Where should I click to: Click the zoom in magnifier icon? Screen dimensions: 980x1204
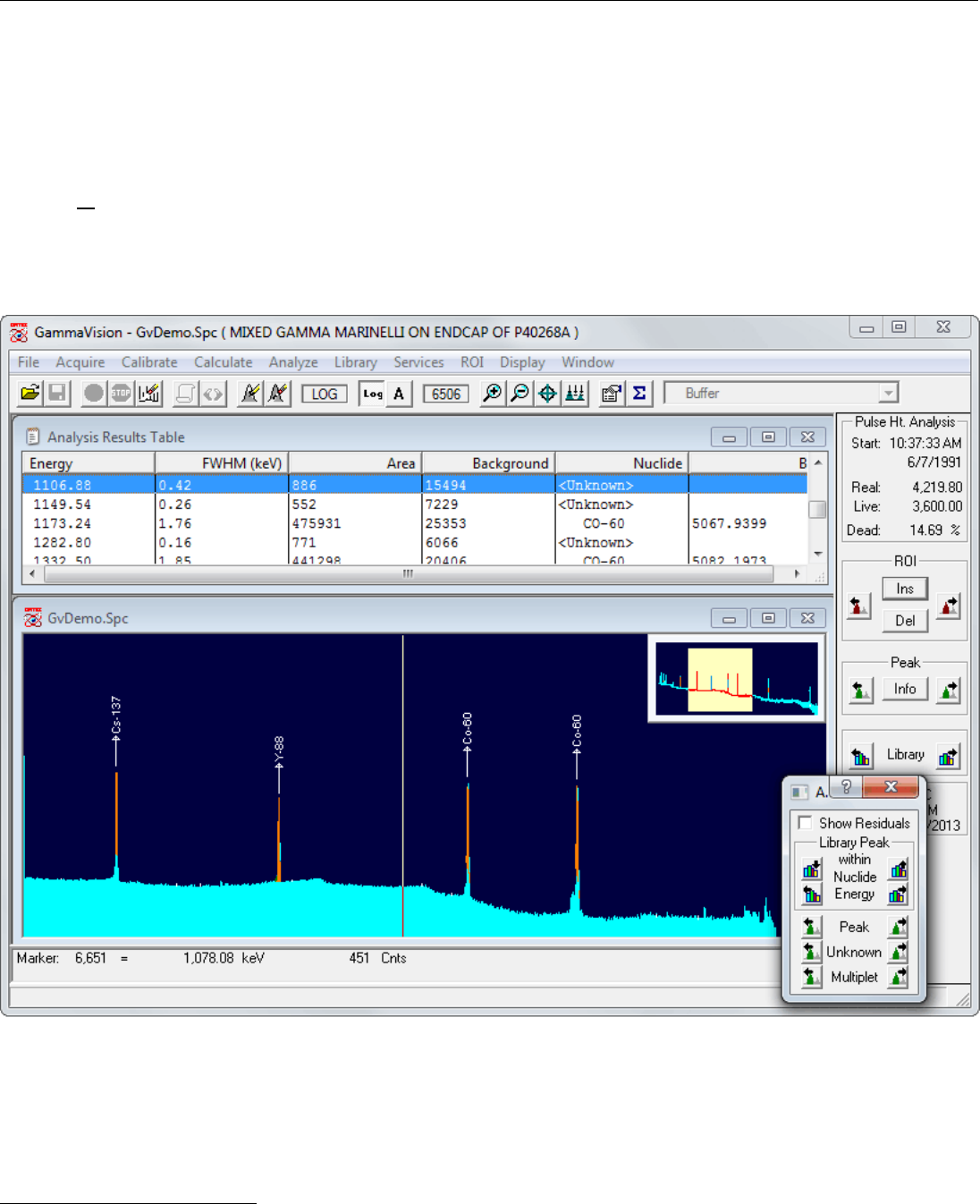(492, 394)
